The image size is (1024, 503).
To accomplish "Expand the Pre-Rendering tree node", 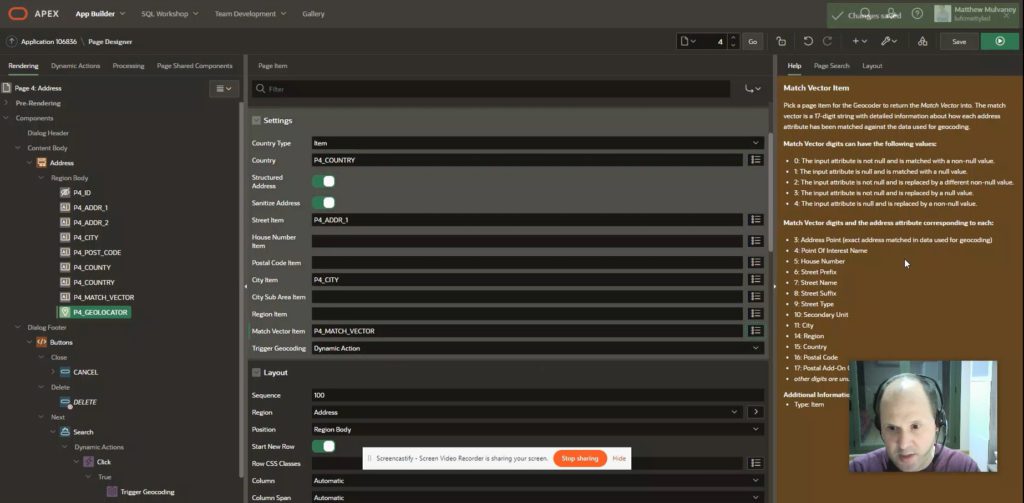I will pyautogui.click(x=6, y=103).
